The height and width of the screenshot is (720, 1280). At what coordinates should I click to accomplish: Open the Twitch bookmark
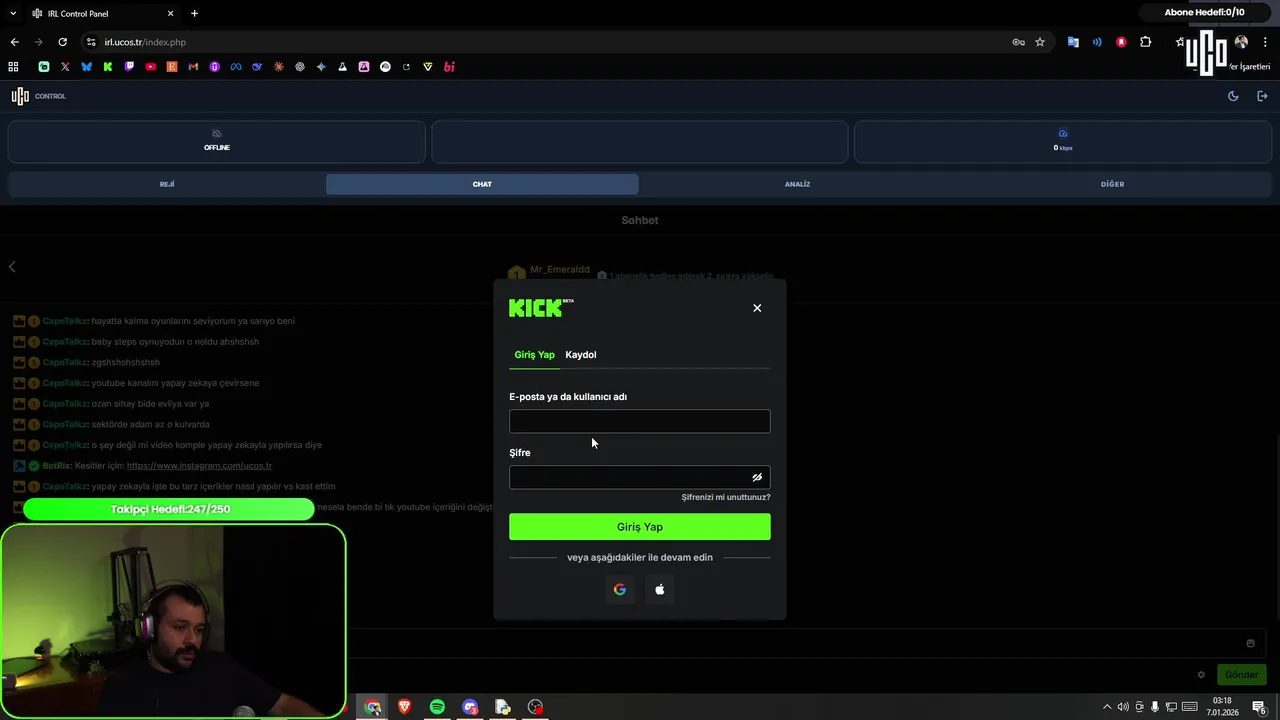(x=129, y=67)
